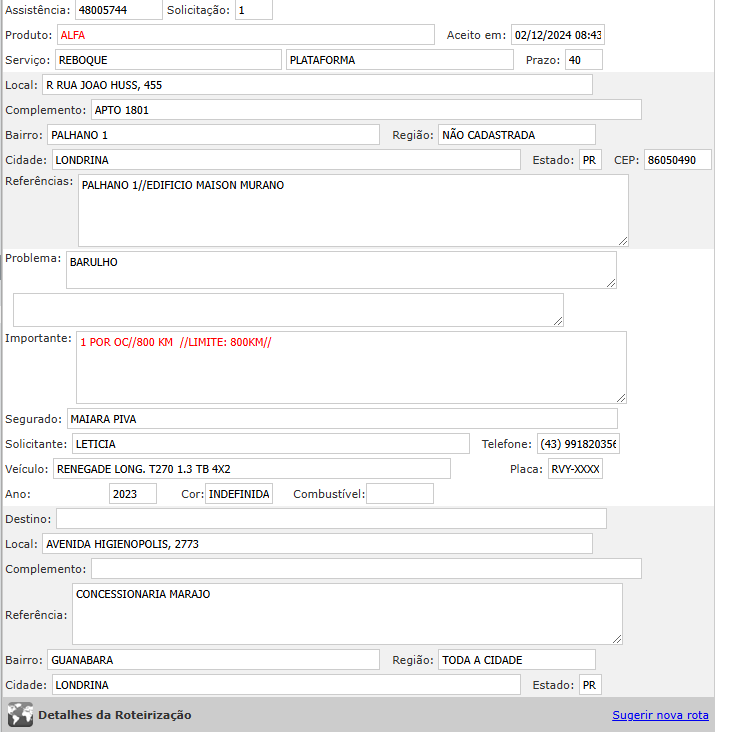Click the Local field with R RUA JOAO HUSS
Viewport: 734px width, 732px height.
[x=317, y=85]
